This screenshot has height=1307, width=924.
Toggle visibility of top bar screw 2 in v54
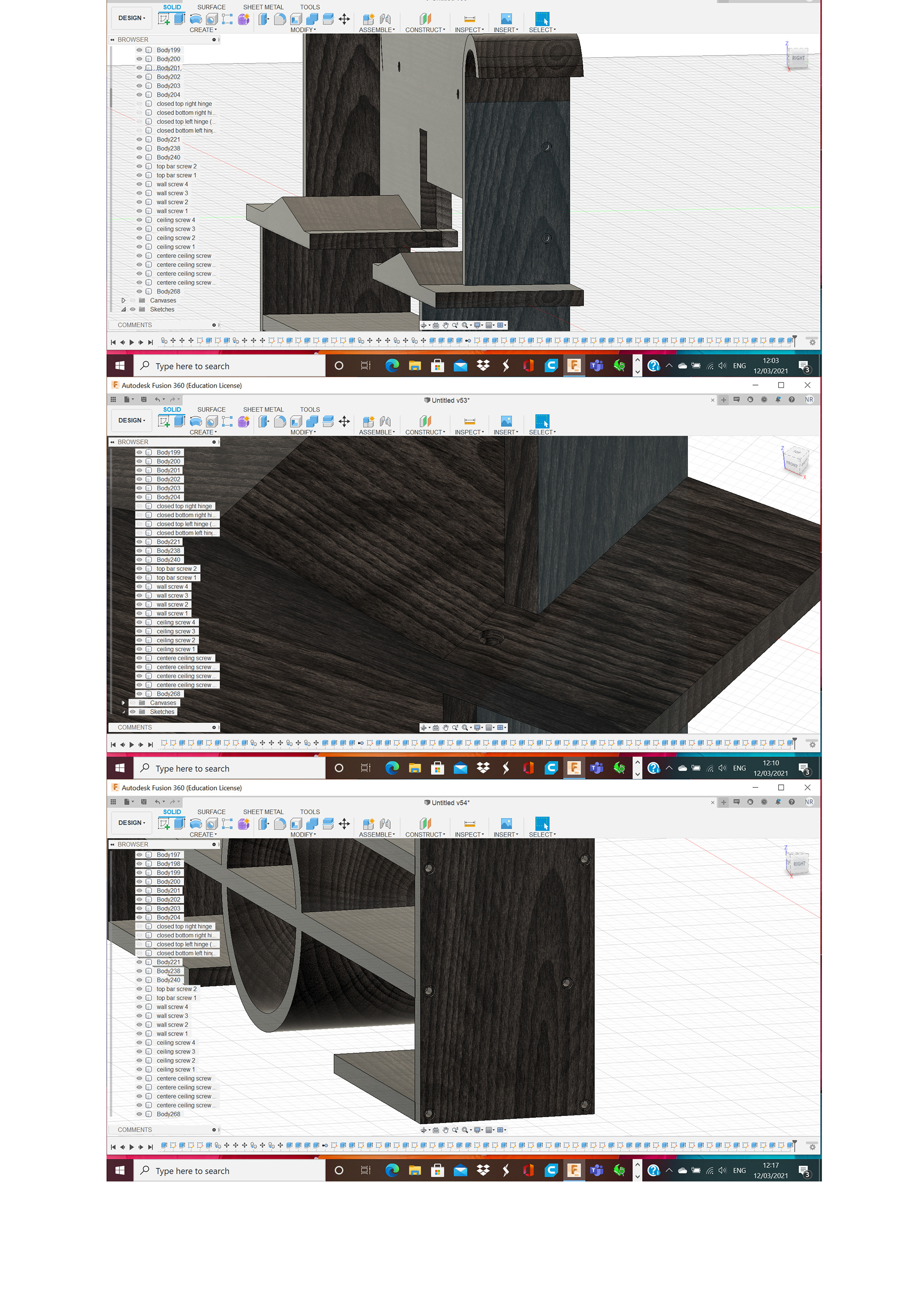139,989
